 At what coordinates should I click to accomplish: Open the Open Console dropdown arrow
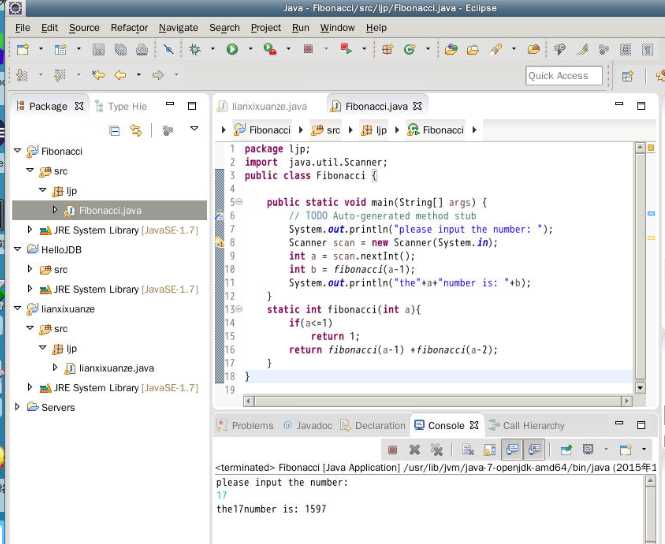[644, 449]
